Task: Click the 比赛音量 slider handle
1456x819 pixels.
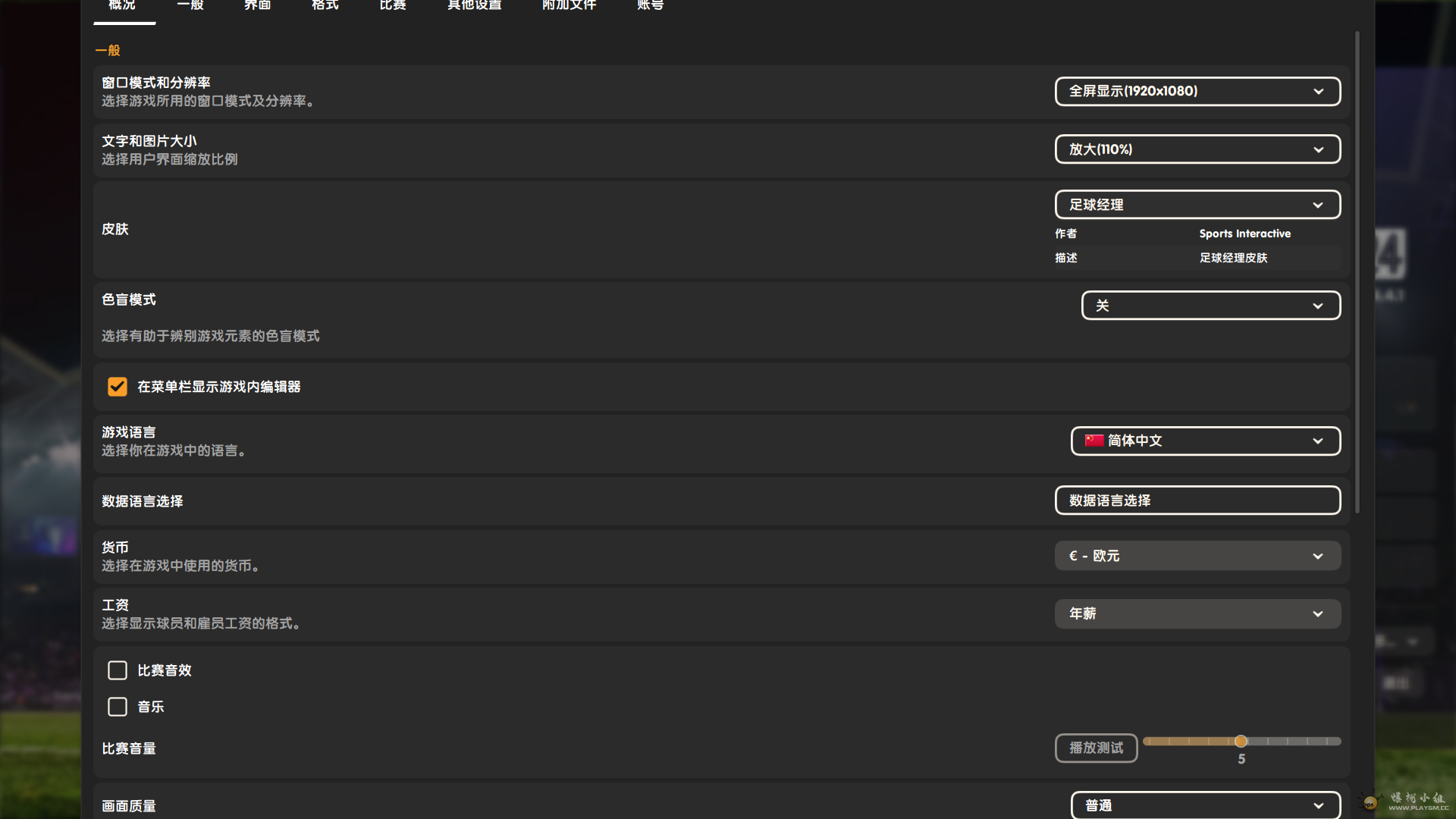Action: click(1241, 742)
